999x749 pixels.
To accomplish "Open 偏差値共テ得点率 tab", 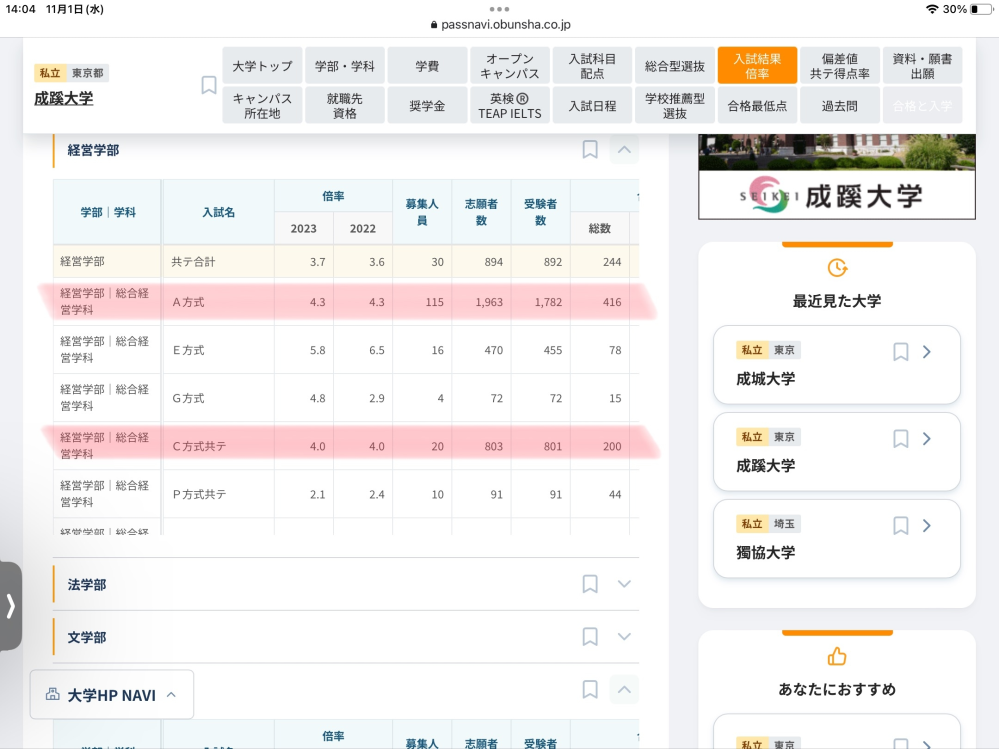I will [x=840, y=66].
